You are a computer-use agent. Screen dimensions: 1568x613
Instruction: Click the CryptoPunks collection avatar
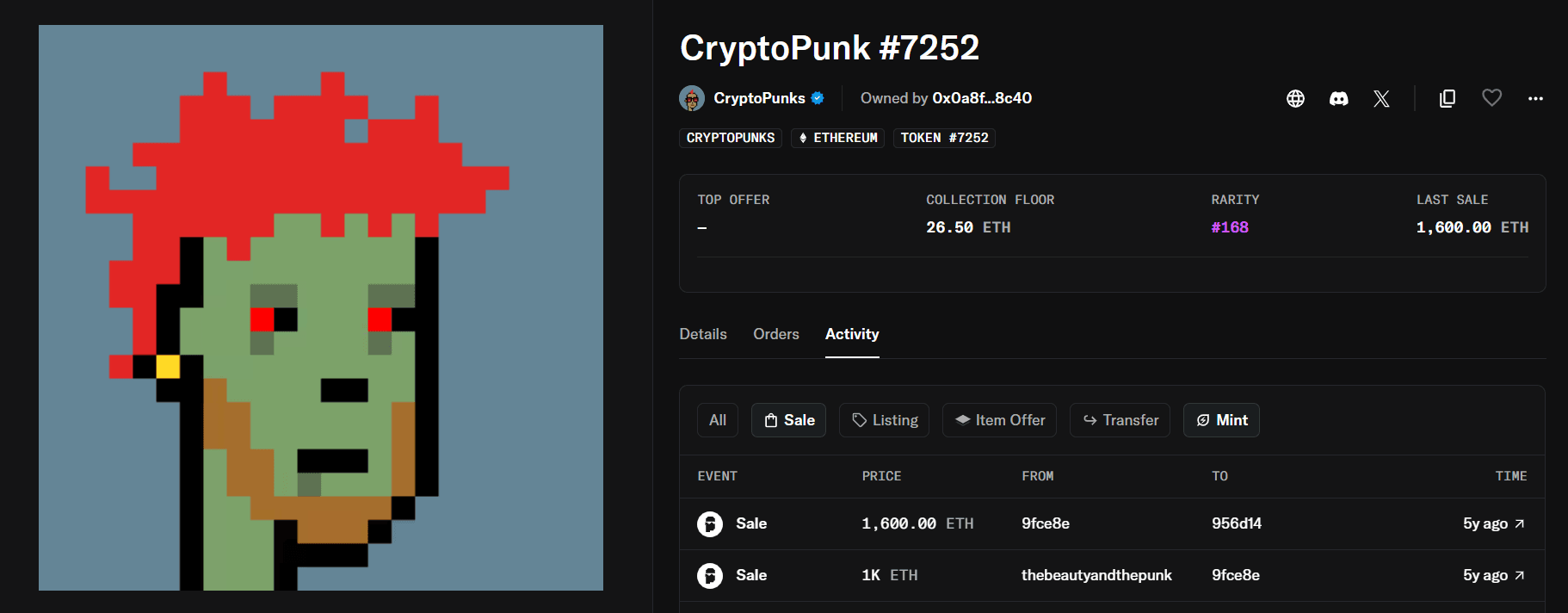[690, 97]
